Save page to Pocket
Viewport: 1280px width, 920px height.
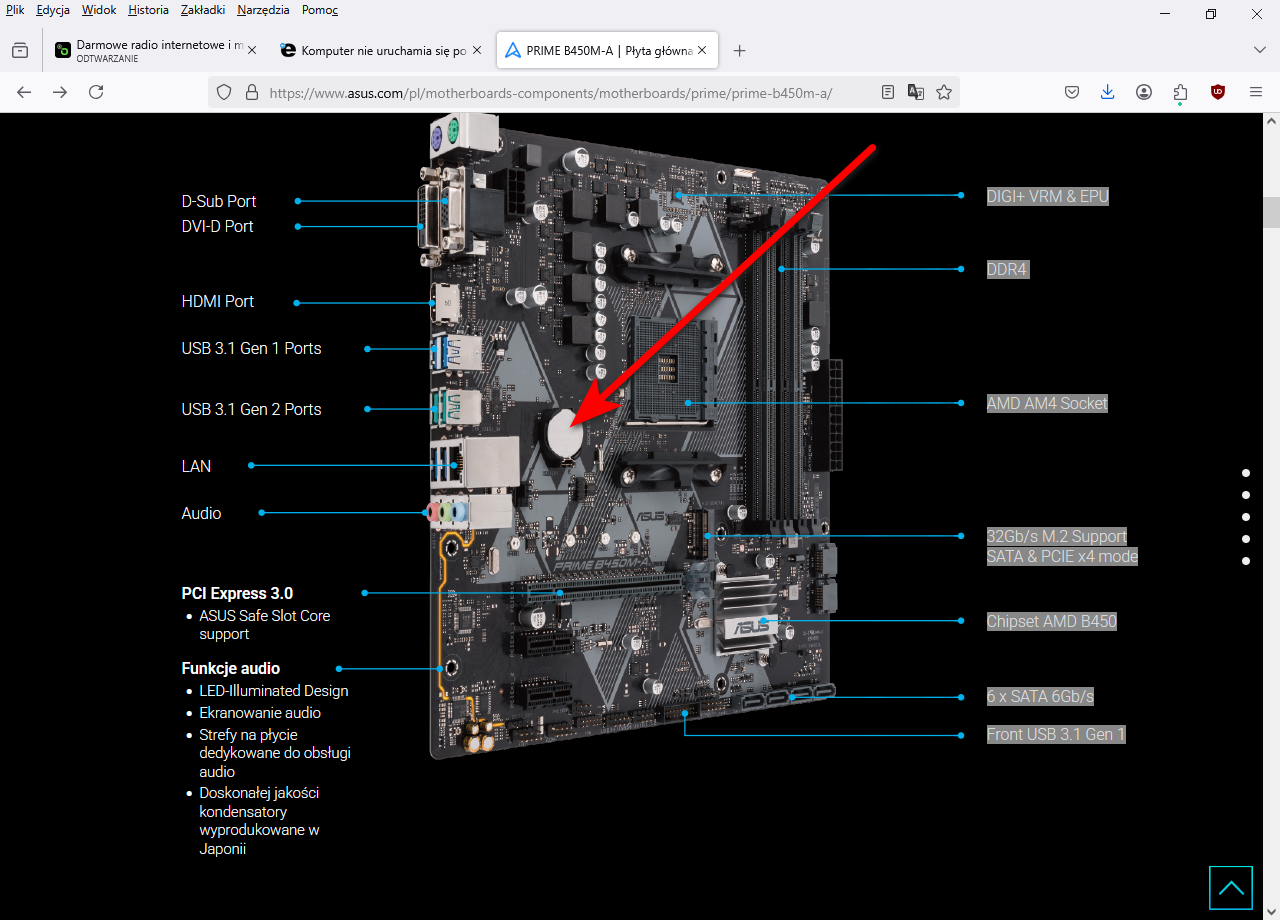tap(1072, 92)
